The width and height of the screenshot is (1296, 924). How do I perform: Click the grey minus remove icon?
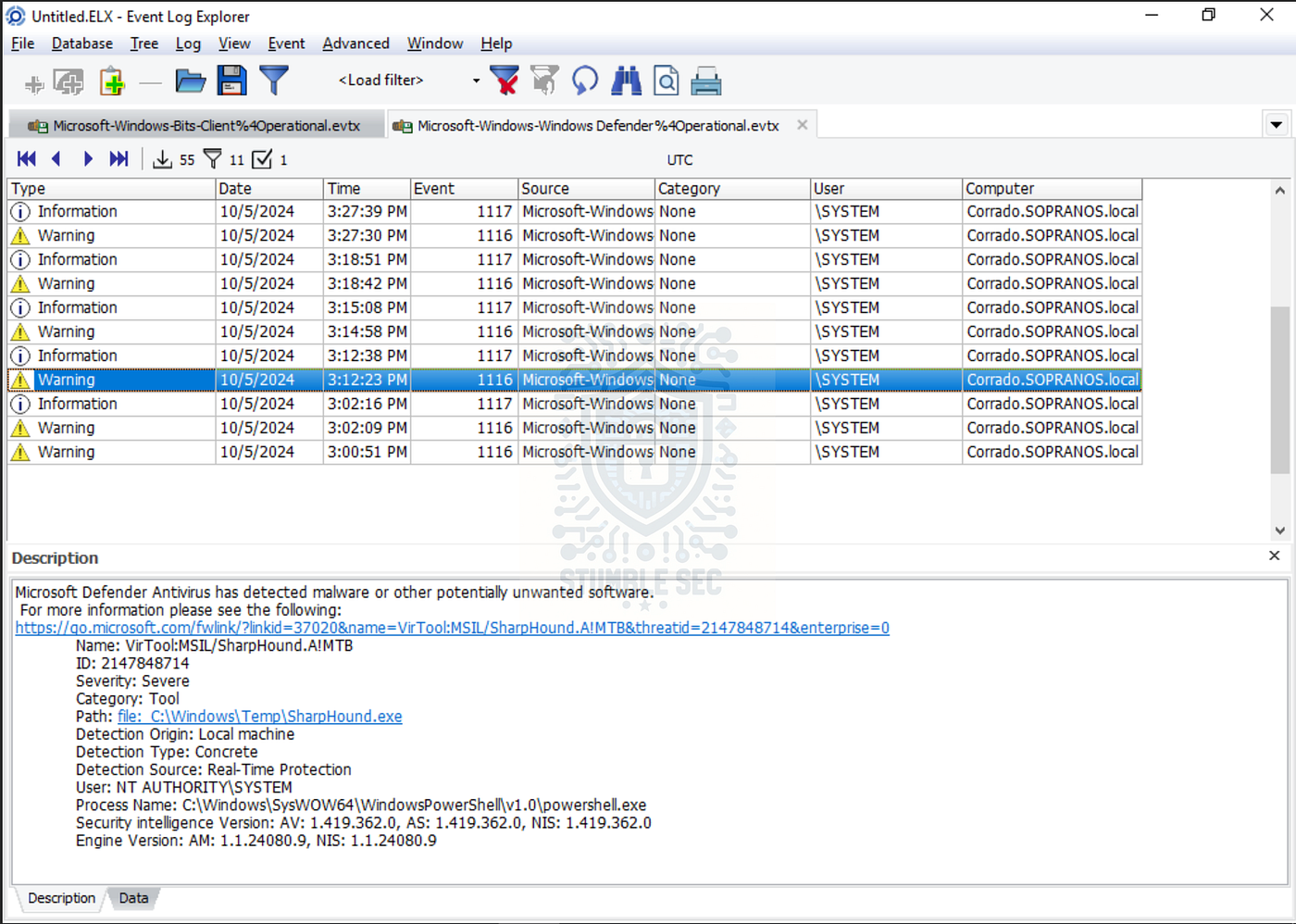tap(151, 84)
